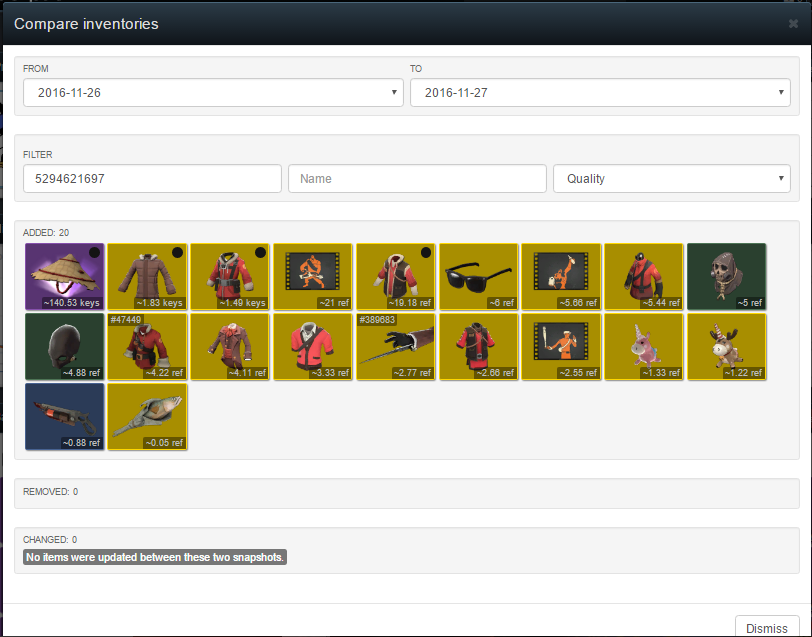Select the red pyro suit ~5.44 ref item

[x=644, y=277]
